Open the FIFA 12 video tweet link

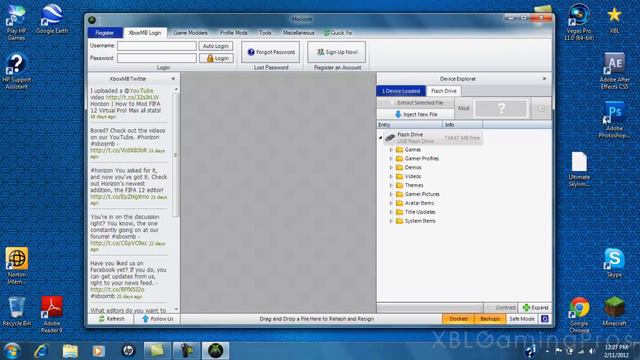tap(132, 98)
